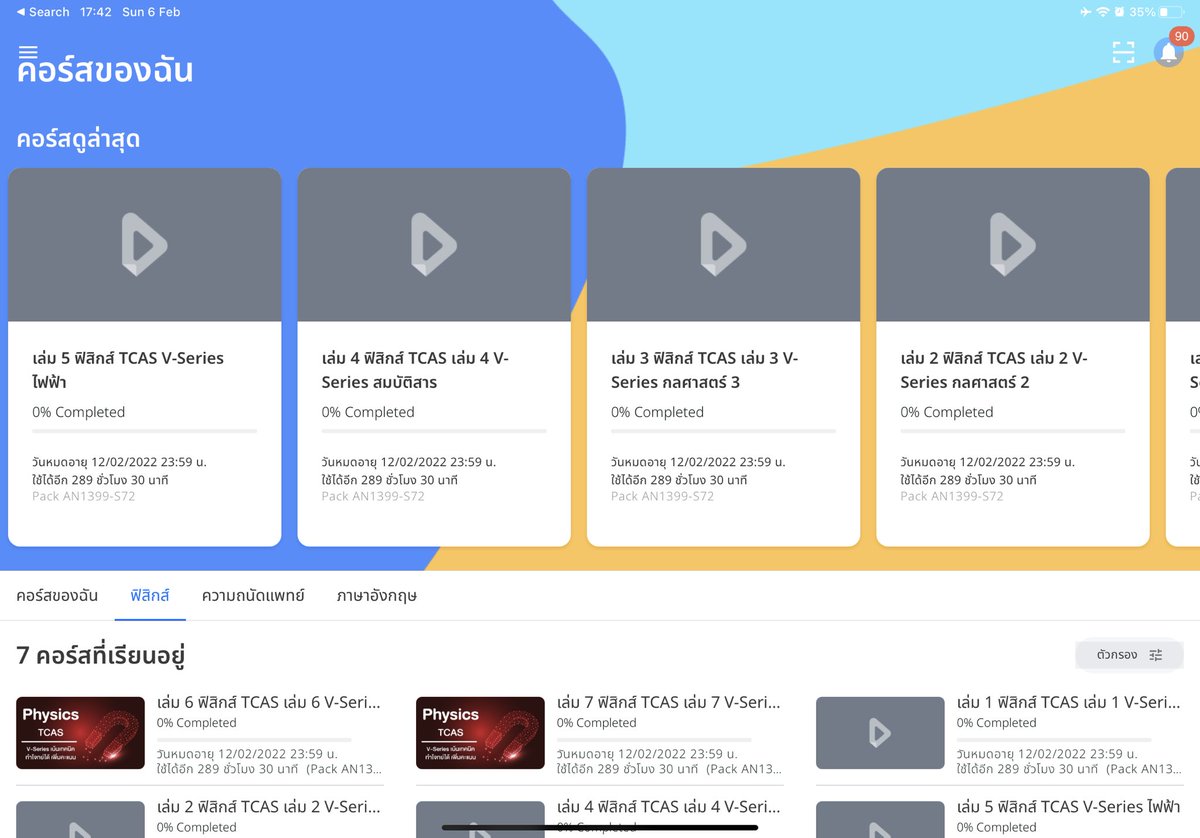
Task: Play thumbnail of เล่ม 5 ไฟฟ้า card
Action: [145, 245]
